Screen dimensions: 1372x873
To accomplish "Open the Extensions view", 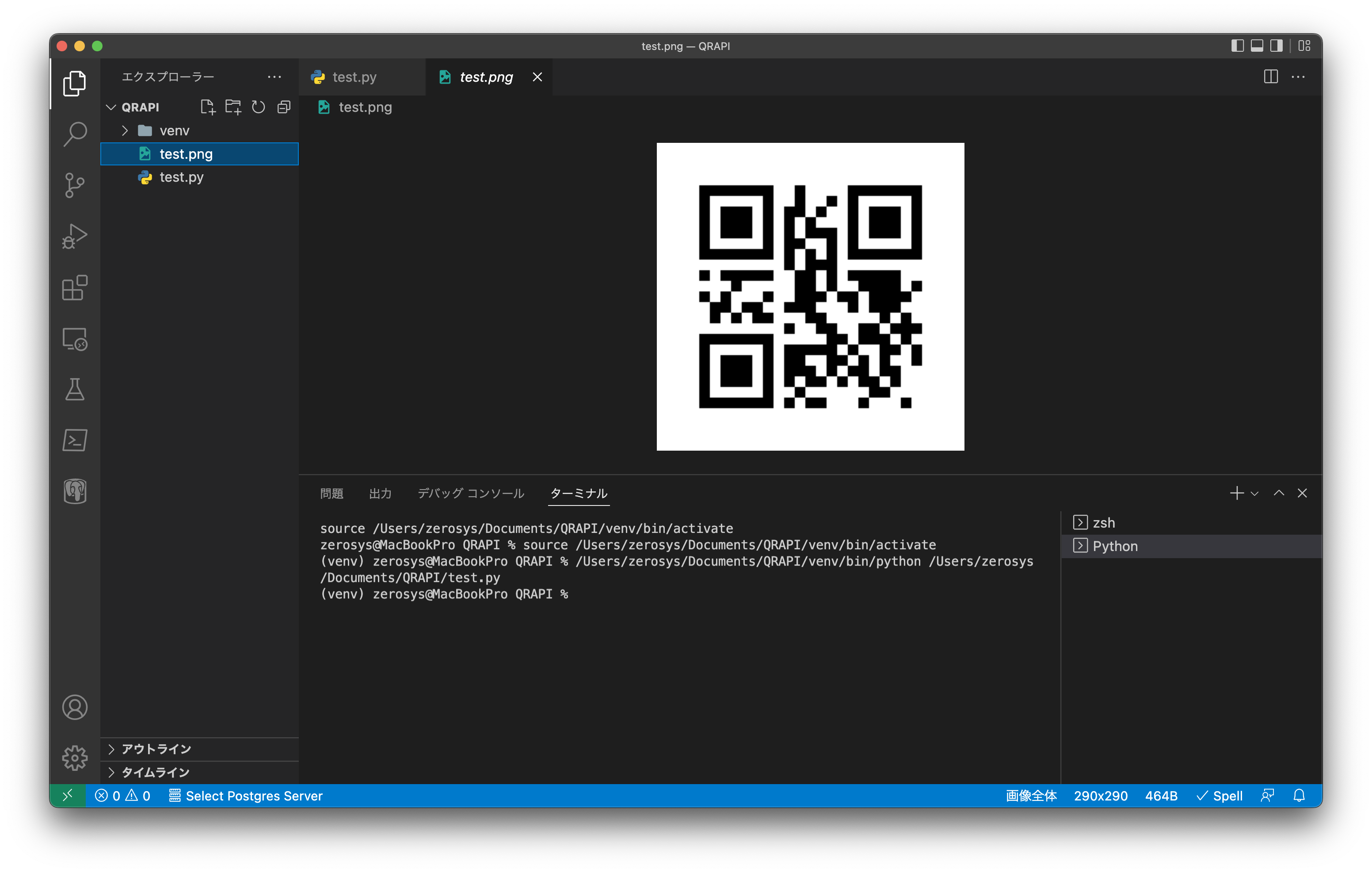I will click(x=75, y=287).
